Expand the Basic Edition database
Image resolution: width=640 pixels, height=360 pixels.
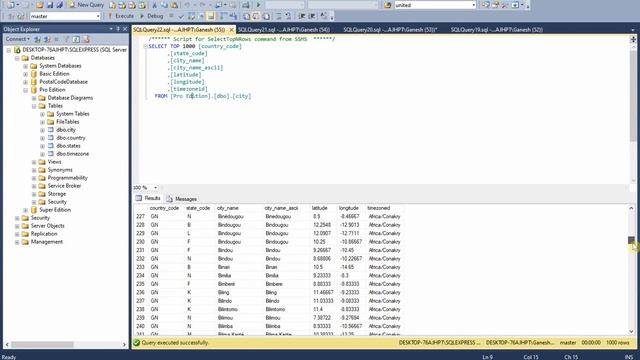(25, 74)
